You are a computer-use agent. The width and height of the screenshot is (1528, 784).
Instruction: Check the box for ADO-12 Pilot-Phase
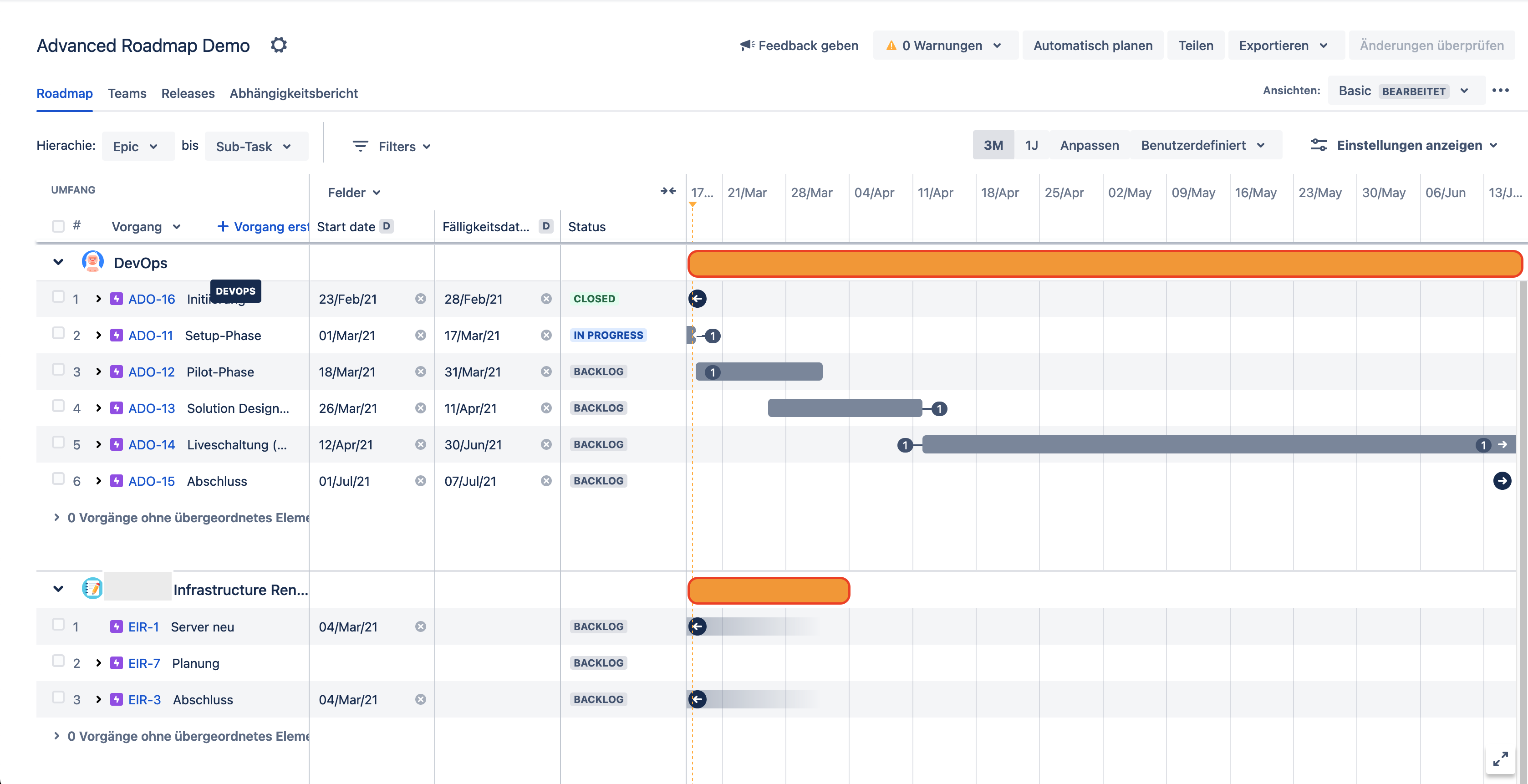[58, 370]
